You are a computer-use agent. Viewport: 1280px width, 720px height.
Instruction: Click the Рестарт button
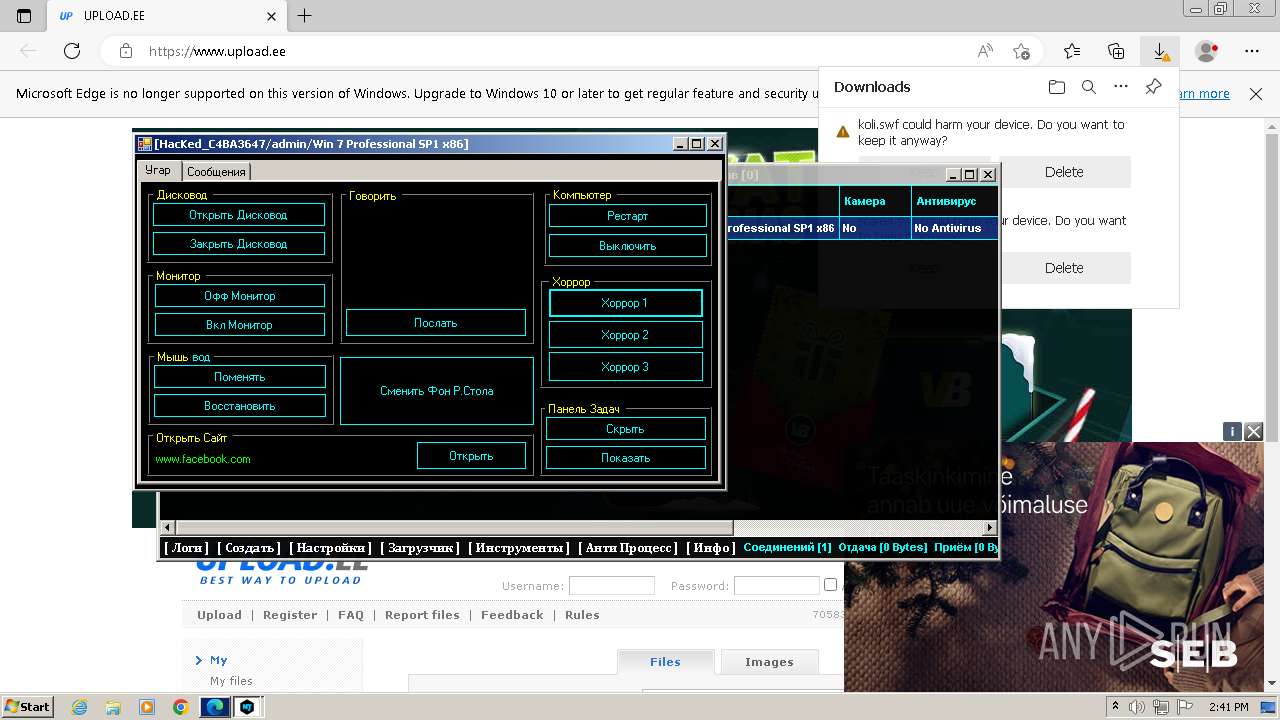coord(628,216)
